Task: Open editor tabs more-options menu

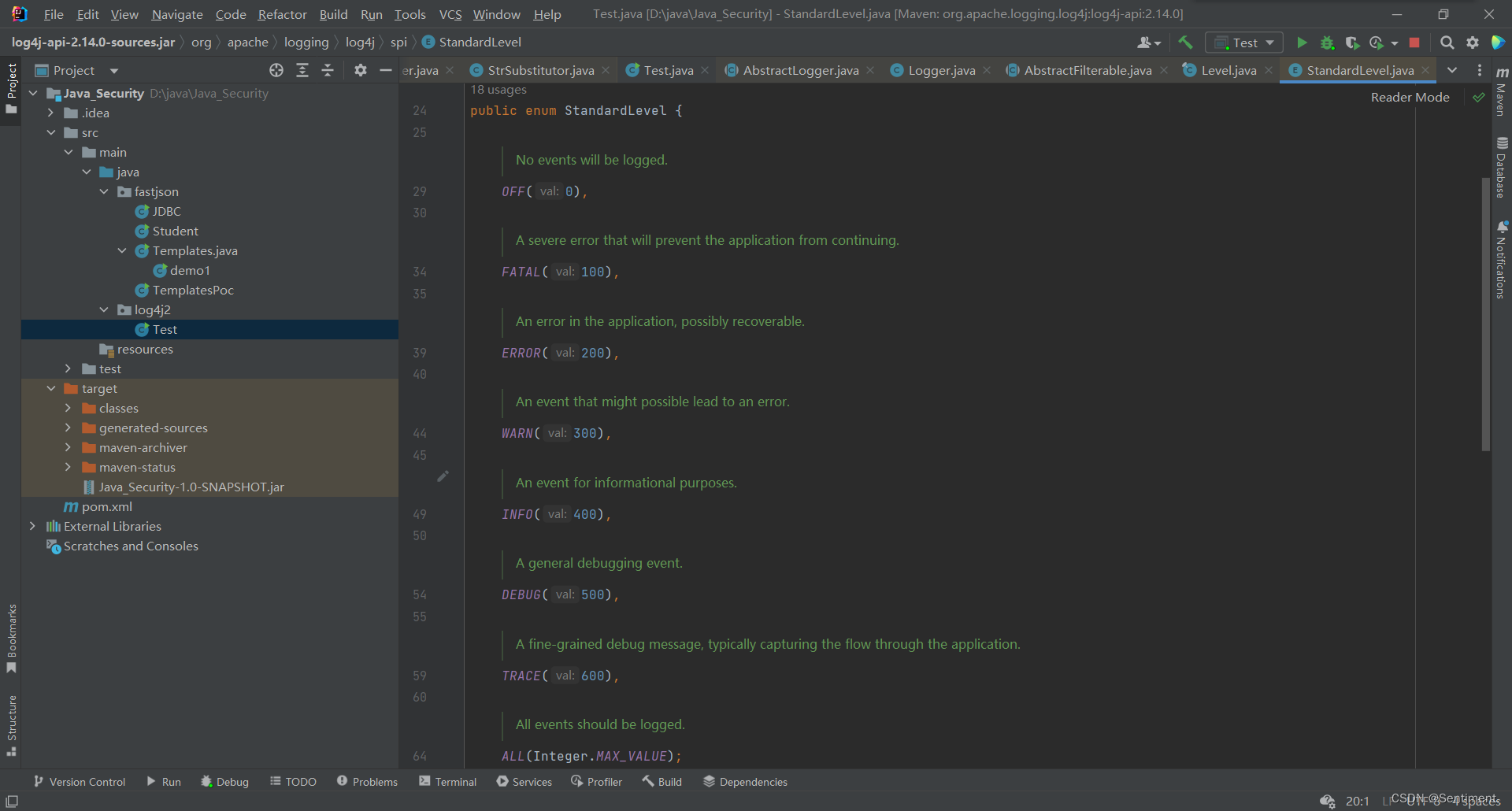Action: (1480, 70)
